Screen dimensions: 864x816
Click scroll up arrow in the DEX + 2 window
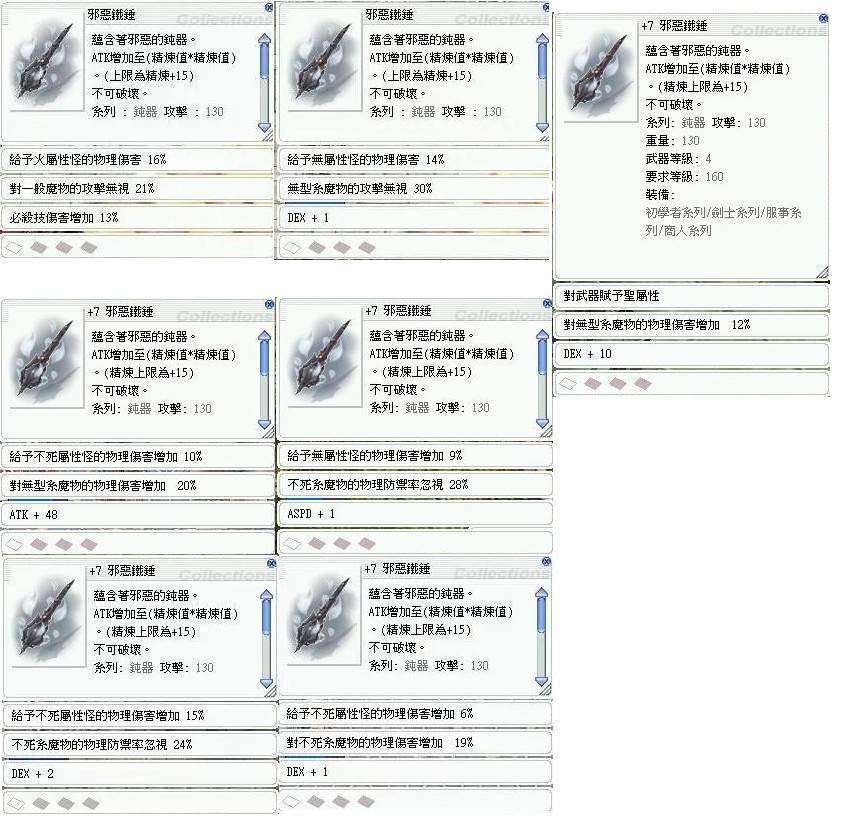[267, 595]
